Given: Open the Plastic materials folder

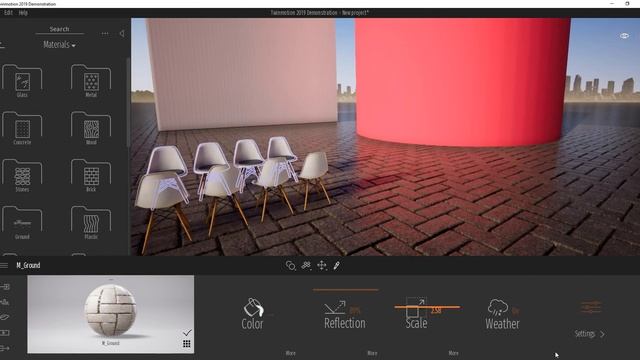Looking at the screenshot, I should coord(91,222).
